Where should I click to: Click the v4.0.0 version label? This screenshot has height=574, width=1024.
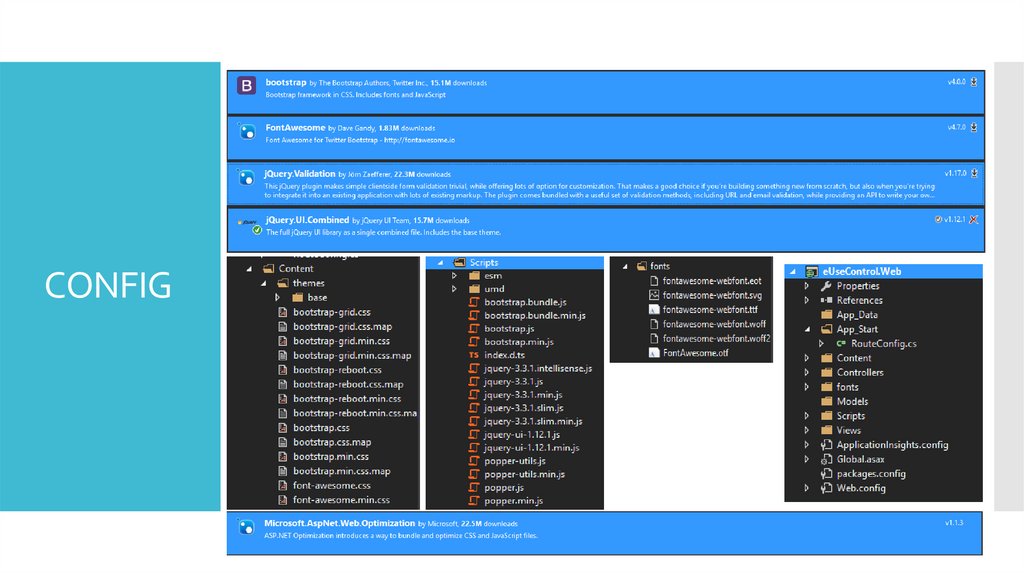(x=956, y=82)
